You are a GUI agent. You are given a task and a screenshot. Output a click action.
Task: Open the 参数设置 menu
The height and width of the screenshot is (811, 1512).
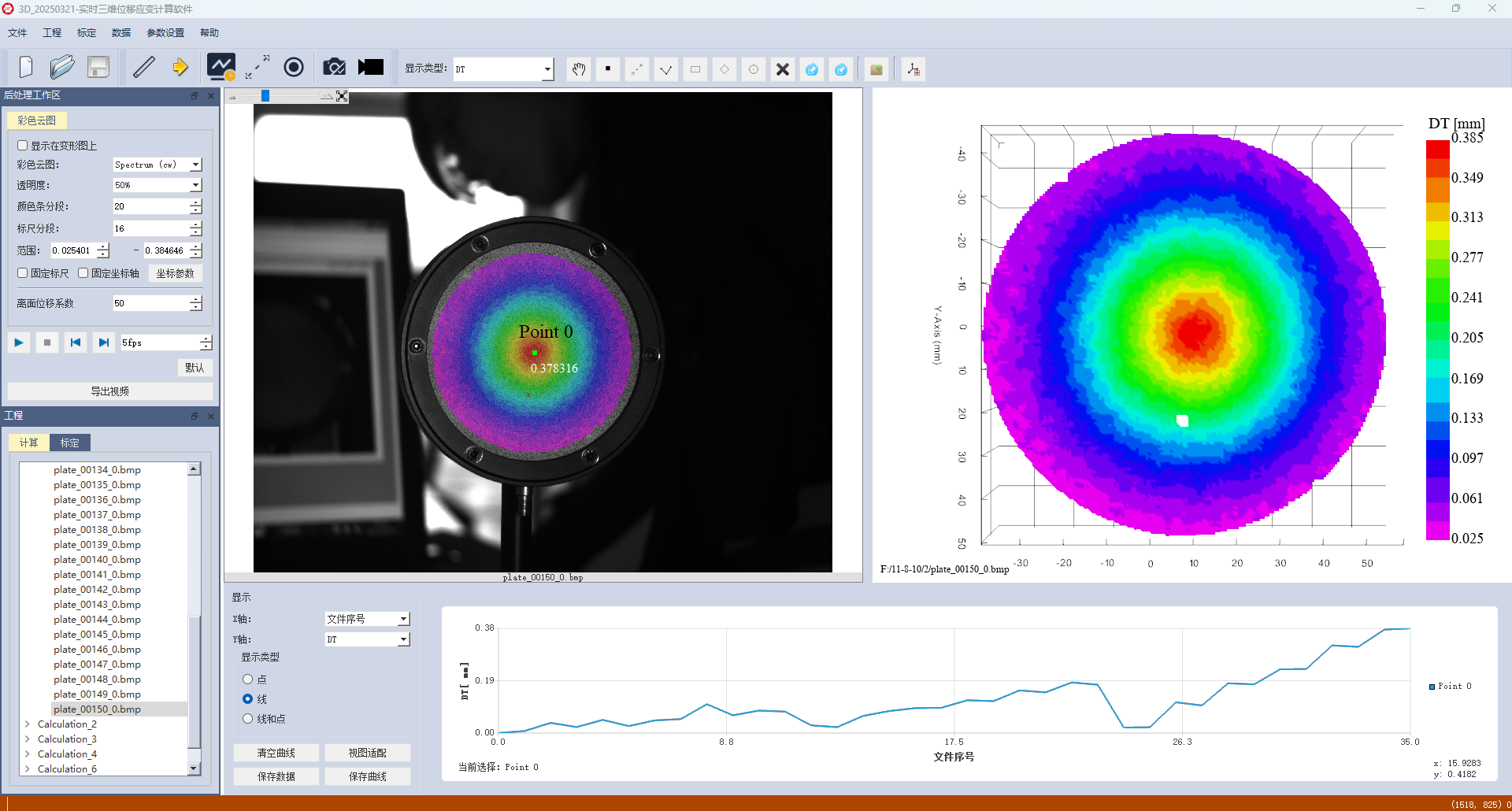click(165, 33)
